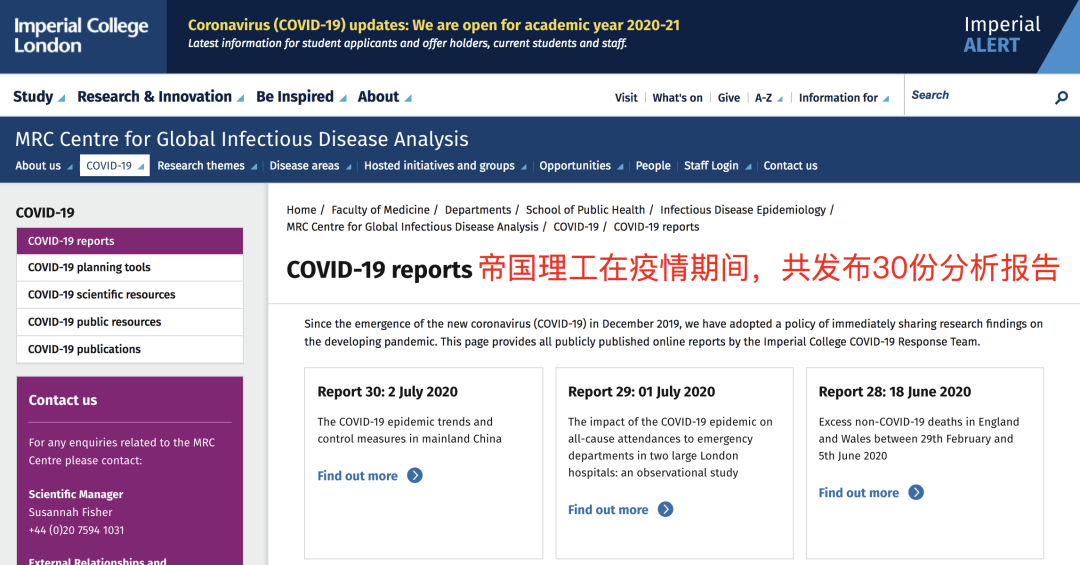Click the search magnifier icon
Image resolution: width=1080 pixels, height=565 pixels.
click(x=1061, y=97)
